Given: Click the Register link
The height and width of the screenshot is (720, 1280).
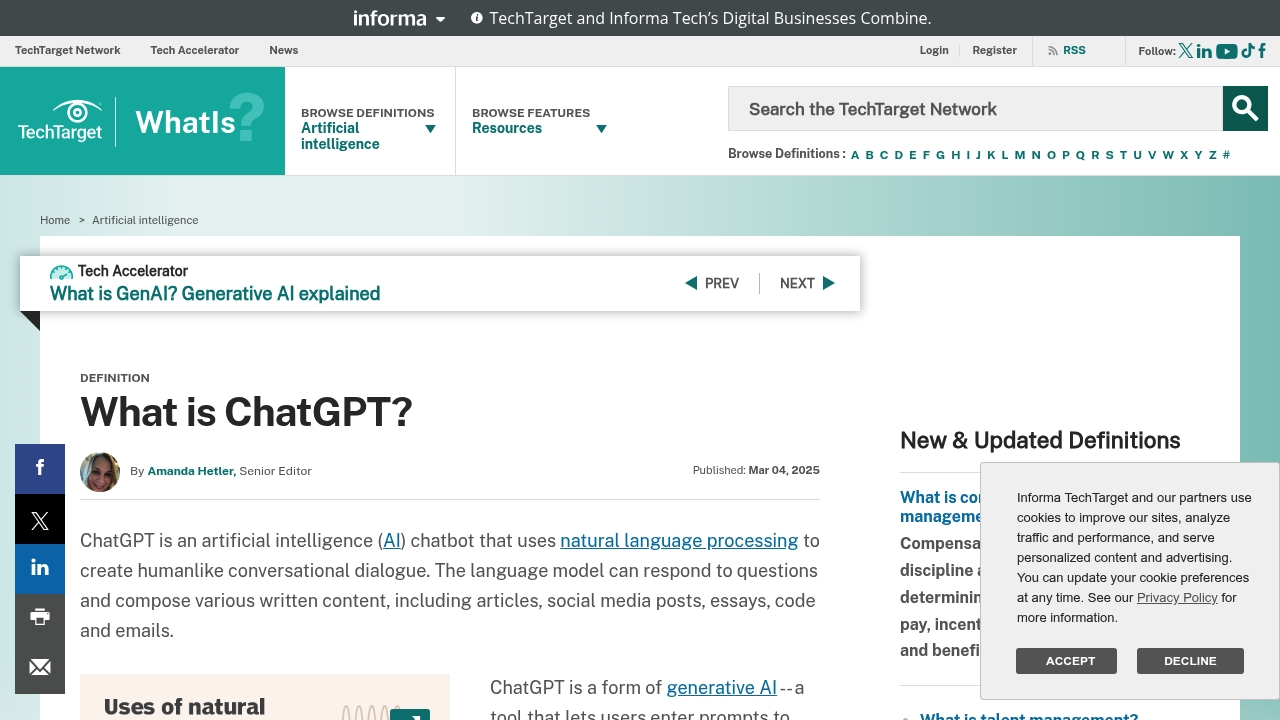Looking at the screenshot, I should (x=994, y=50).
